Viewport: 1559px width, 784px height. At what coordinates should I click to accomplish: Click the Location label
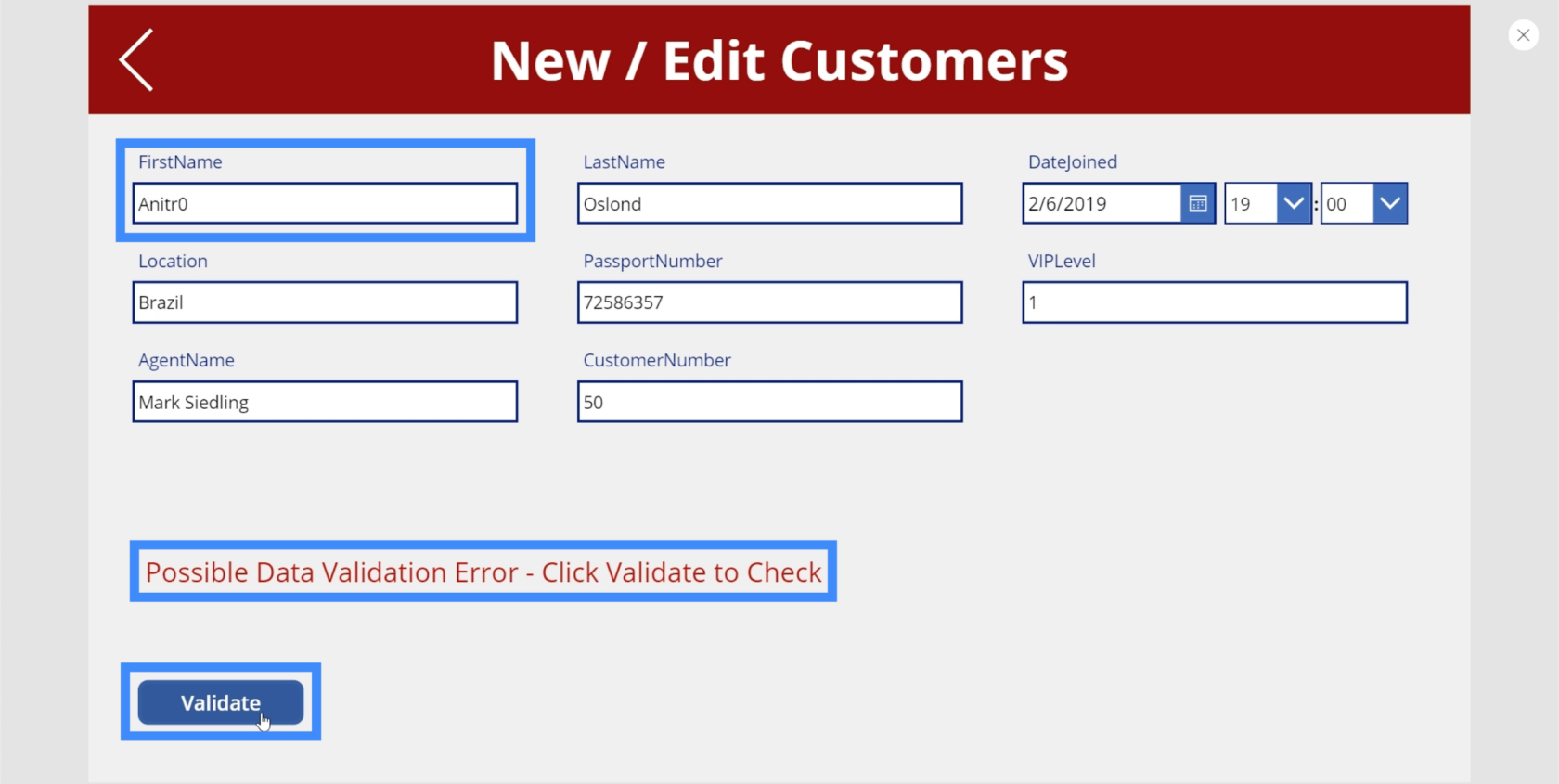pyautogui.click(x=173, y=261)
